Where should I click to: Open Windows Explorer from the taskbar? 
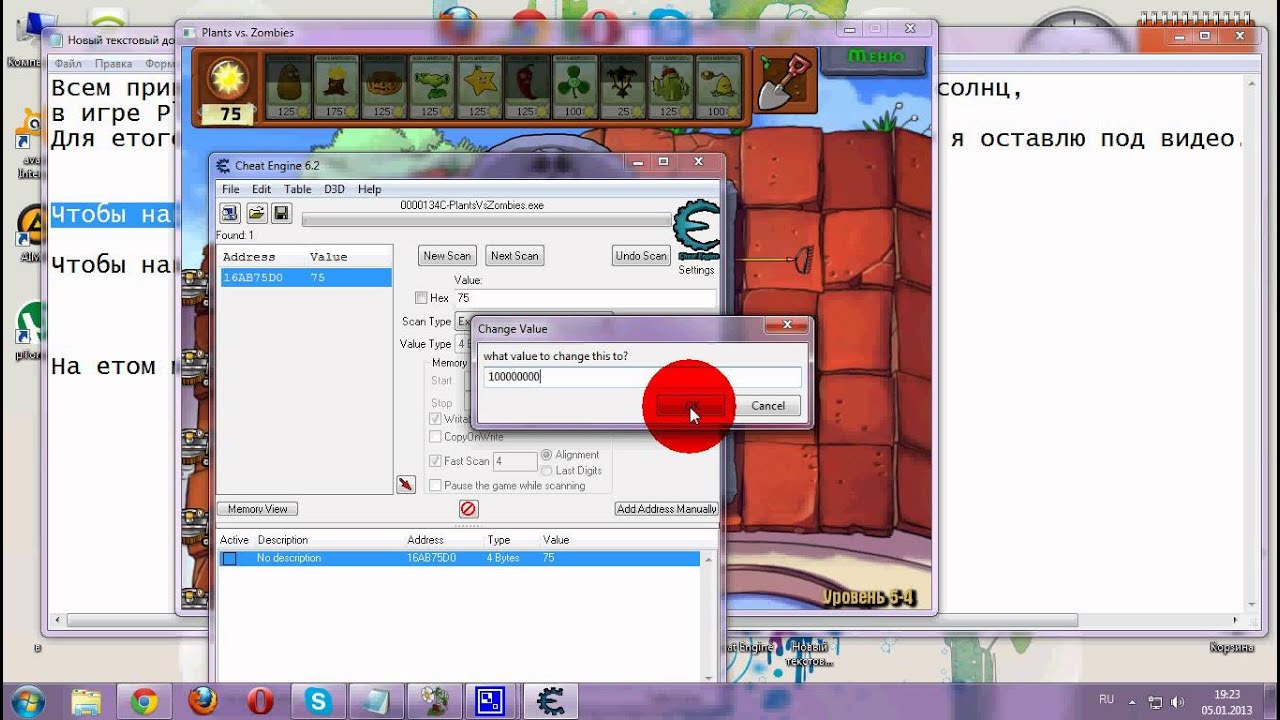pyautogui.click(x=86, y=702)
